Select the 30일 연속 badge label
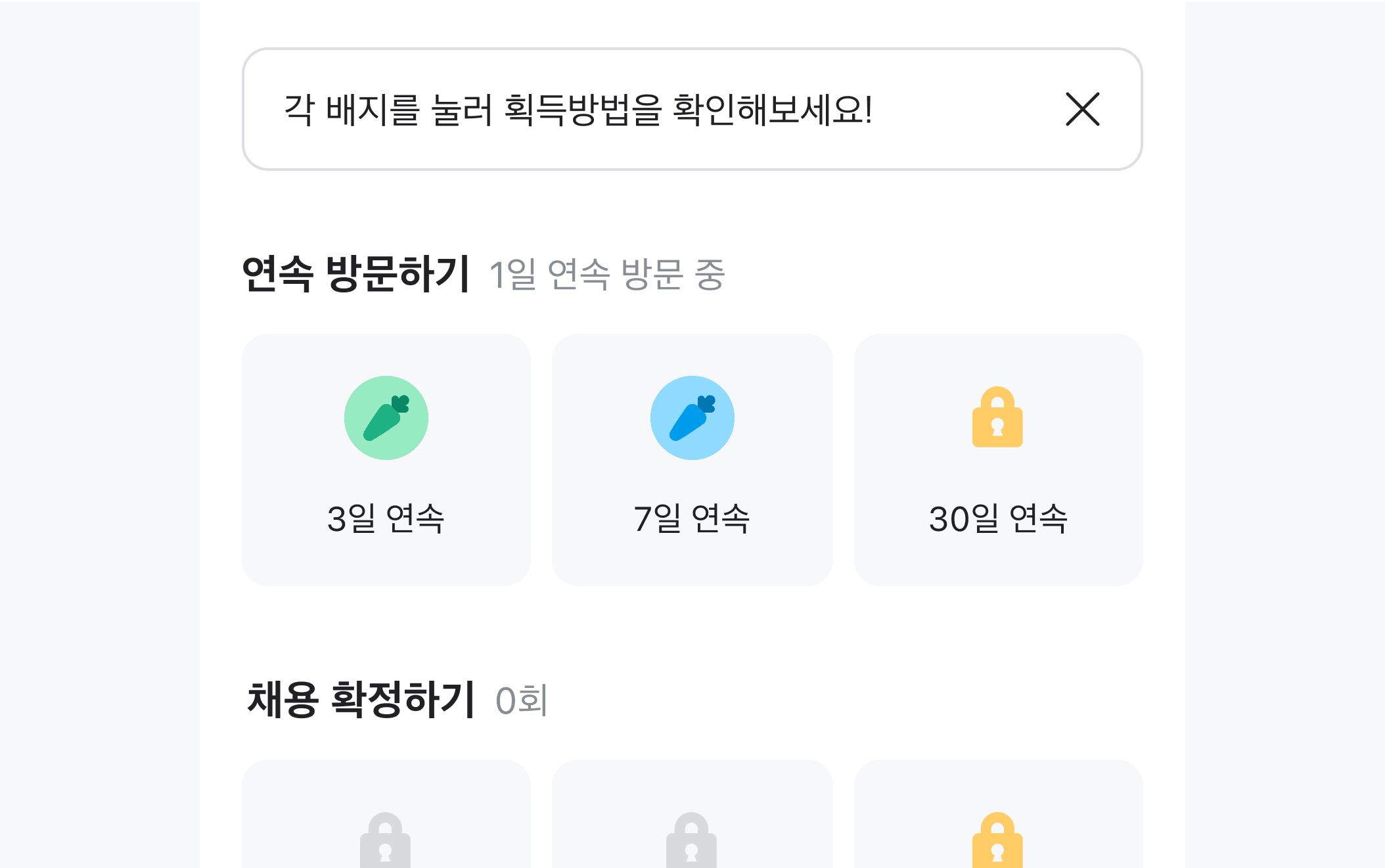Screen dimensions: 1385x868 click(x=998, y=518)
